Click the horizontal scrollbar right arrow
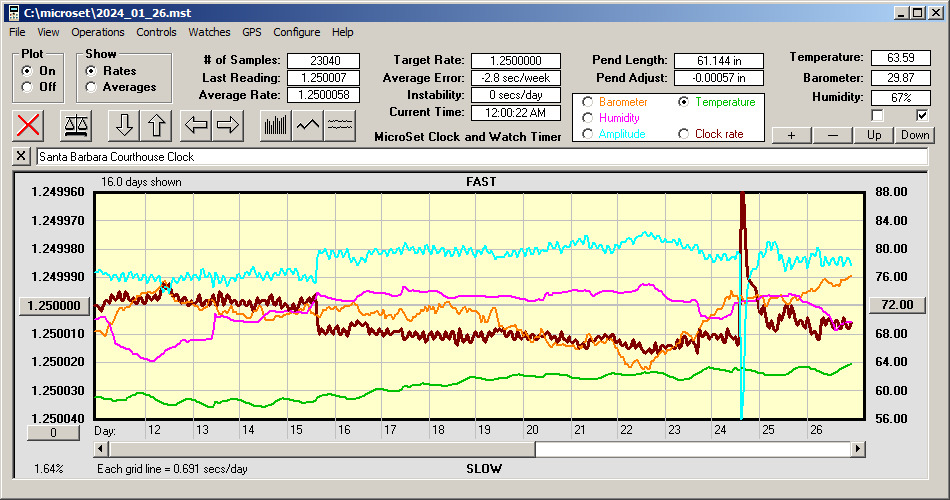The height and width of the screenshot is (500, 950). (x=858, y=449)
